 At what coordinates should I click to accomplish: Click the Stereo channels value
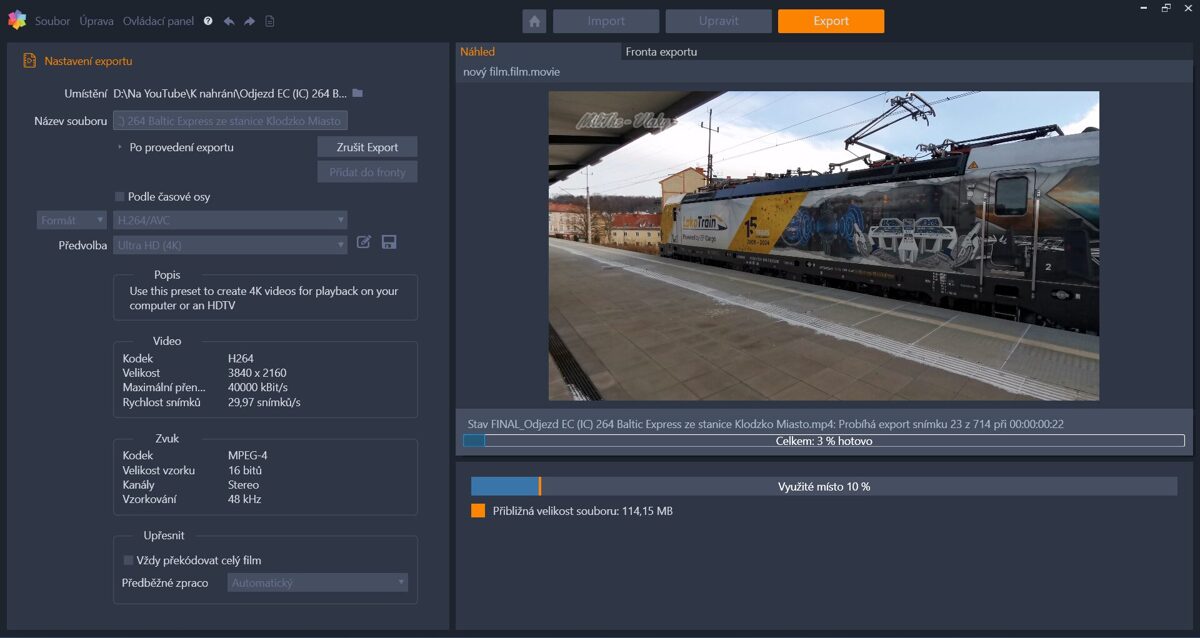click(x=243, y=485)
